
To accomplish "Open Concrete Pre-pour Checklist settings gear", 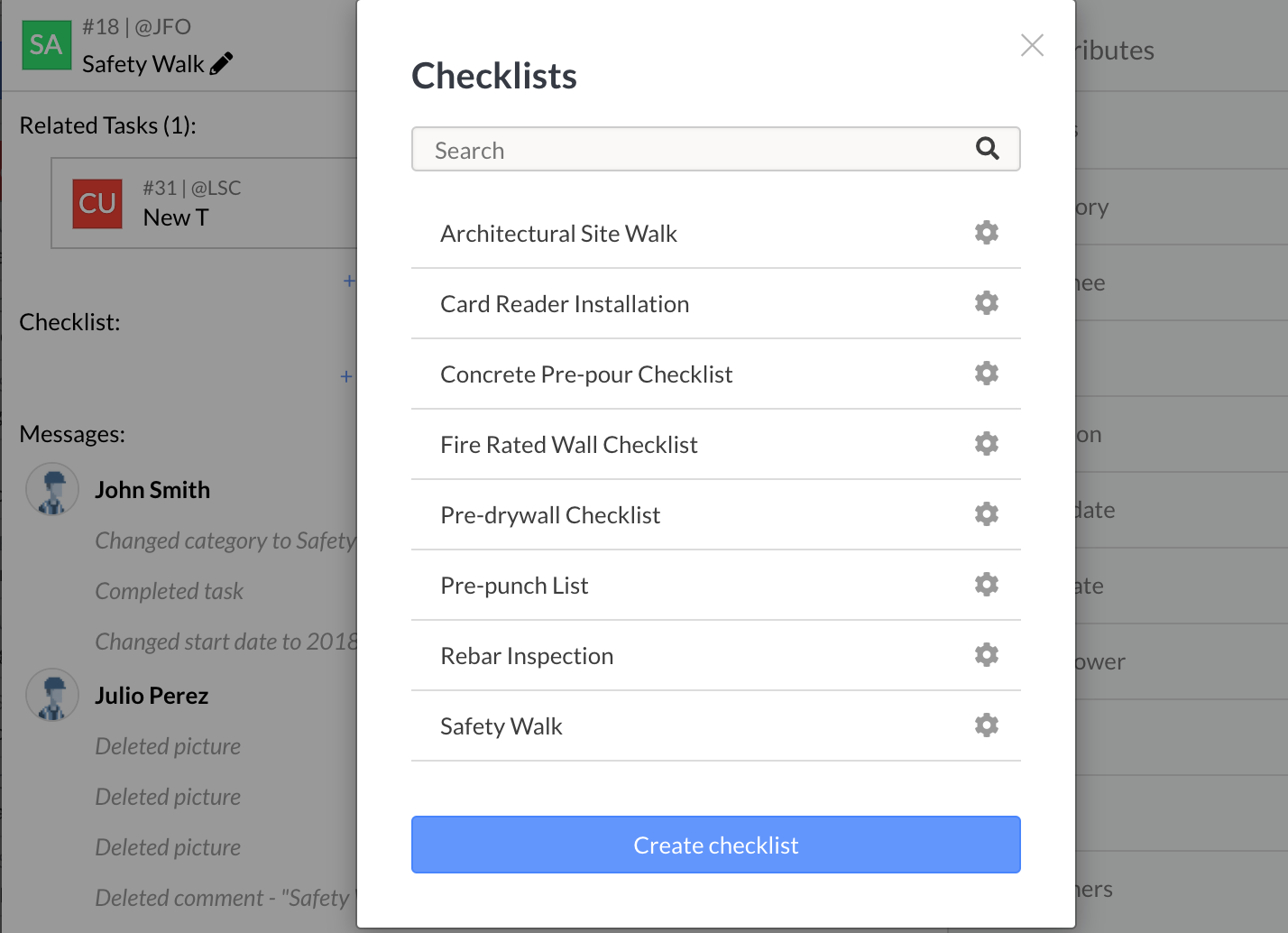I will pos(987,374).
